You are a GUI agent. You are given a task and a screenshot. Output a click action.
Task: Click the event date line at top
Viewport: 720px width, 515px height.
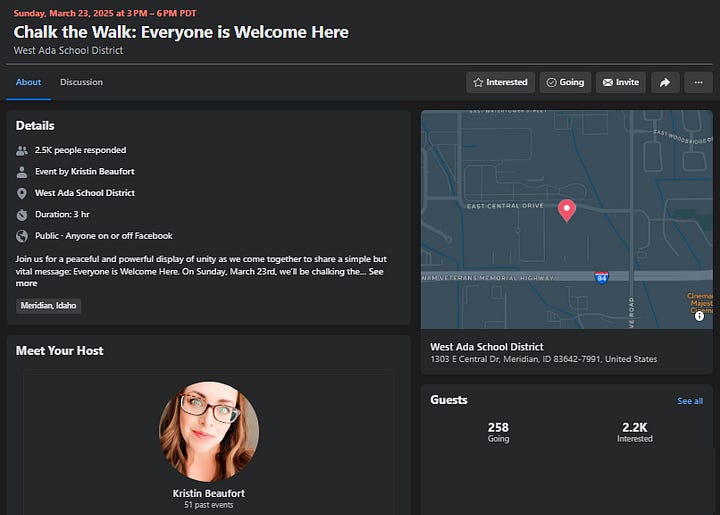(x=105, y=13)
